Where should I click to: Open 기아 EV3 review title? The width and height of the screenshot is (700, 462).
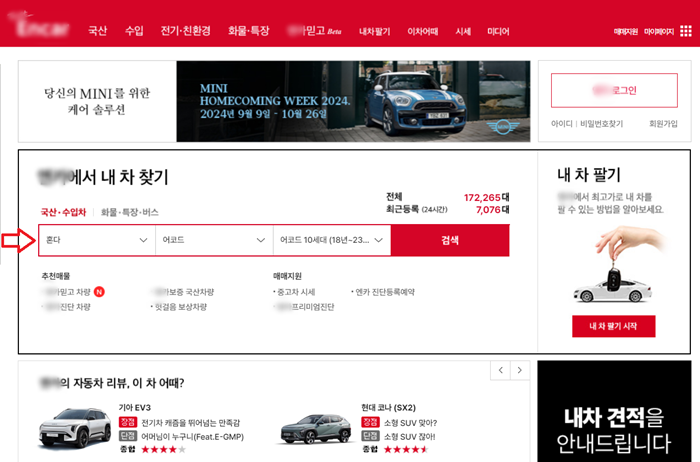134,408
